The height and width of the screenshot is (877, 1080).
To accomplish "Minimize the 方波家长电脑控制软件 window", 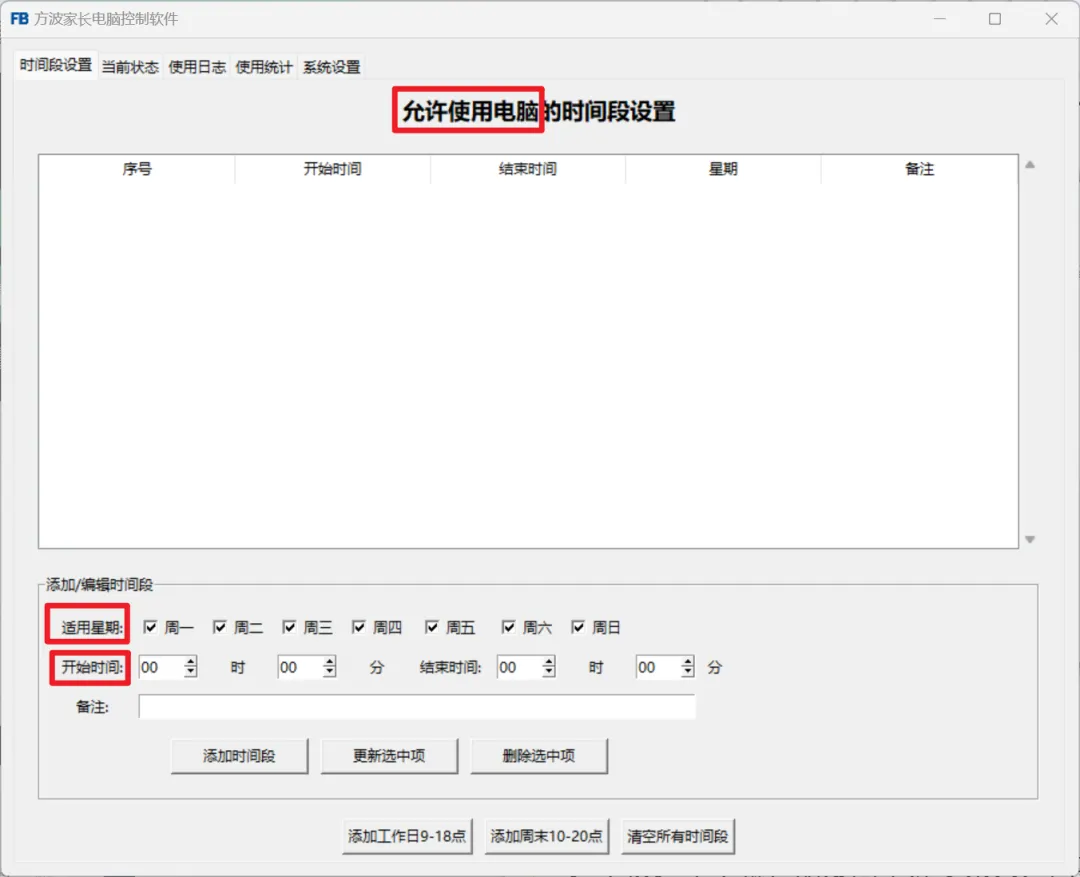I will [939, 19].
